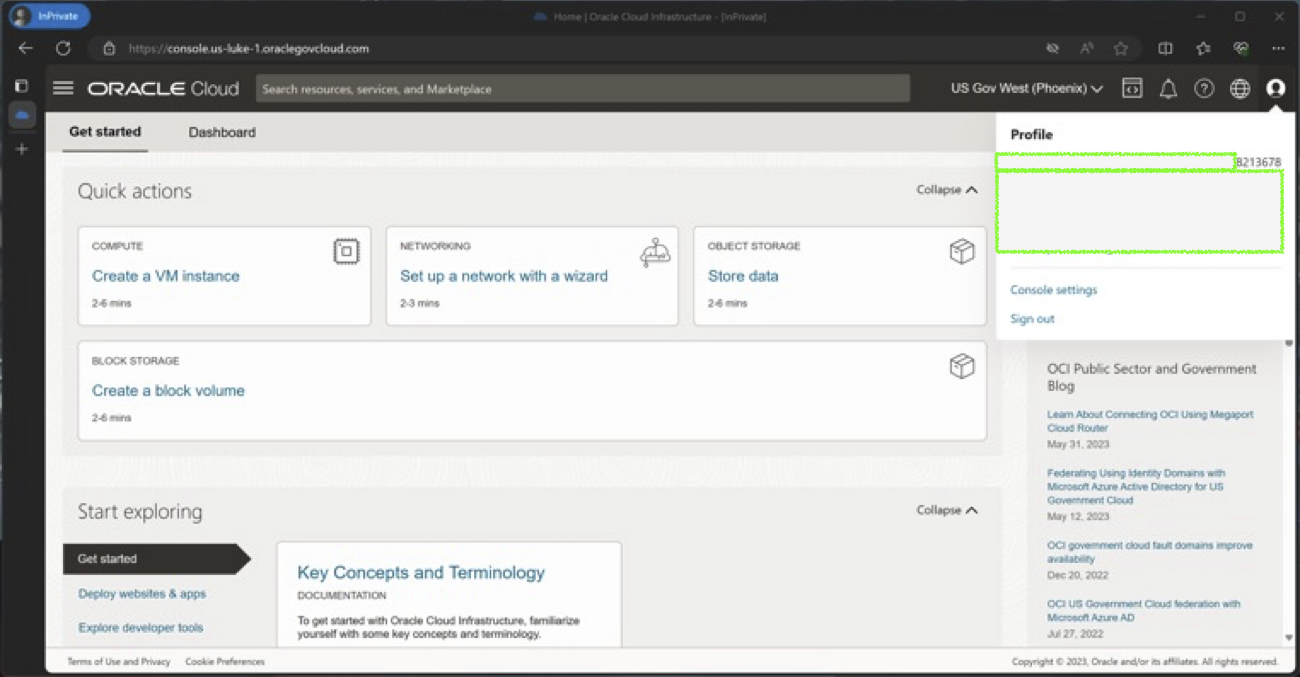Screen dimensions: 1300x677
Task: Click the browser favorites star icon
Action: [1121, 48]
